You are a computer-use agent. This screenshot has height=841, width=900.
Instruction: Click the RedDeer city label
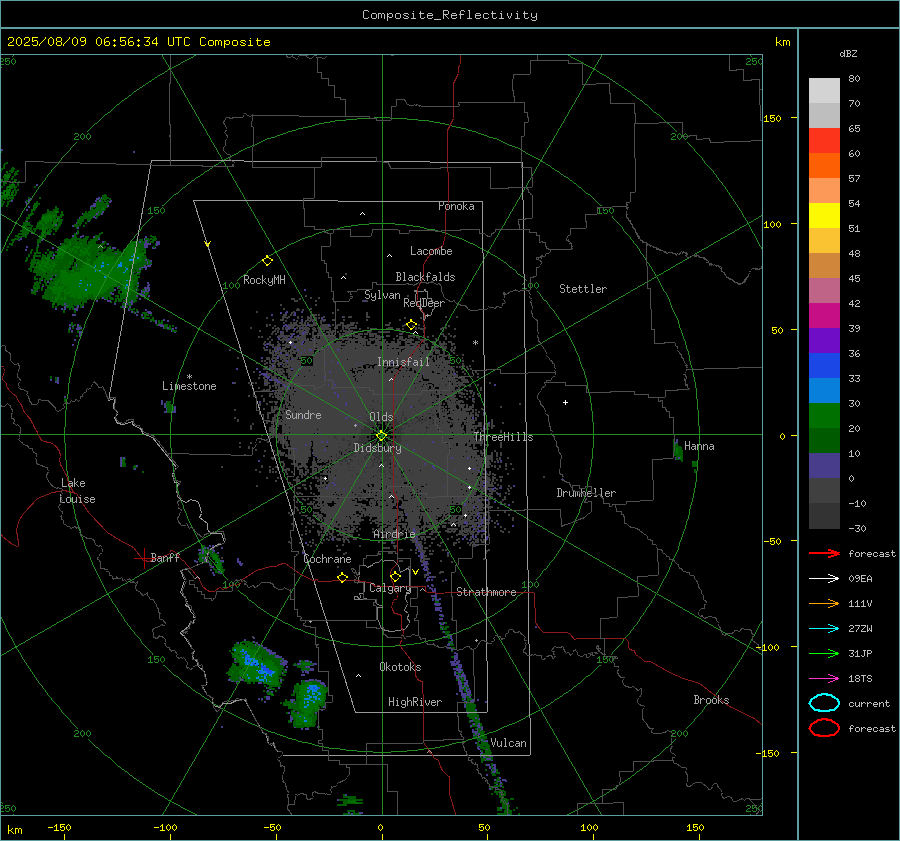[x=424, y=303]
